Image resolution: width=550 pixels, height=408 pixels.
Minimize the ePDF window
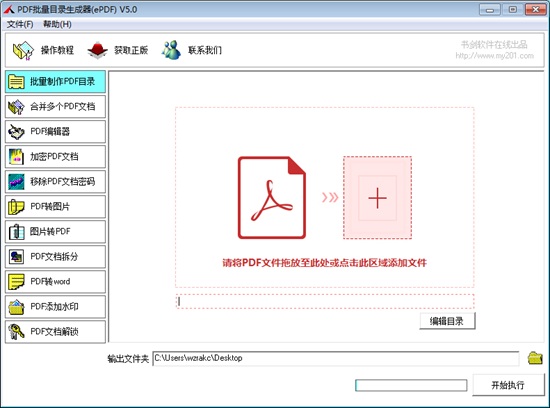490,9
